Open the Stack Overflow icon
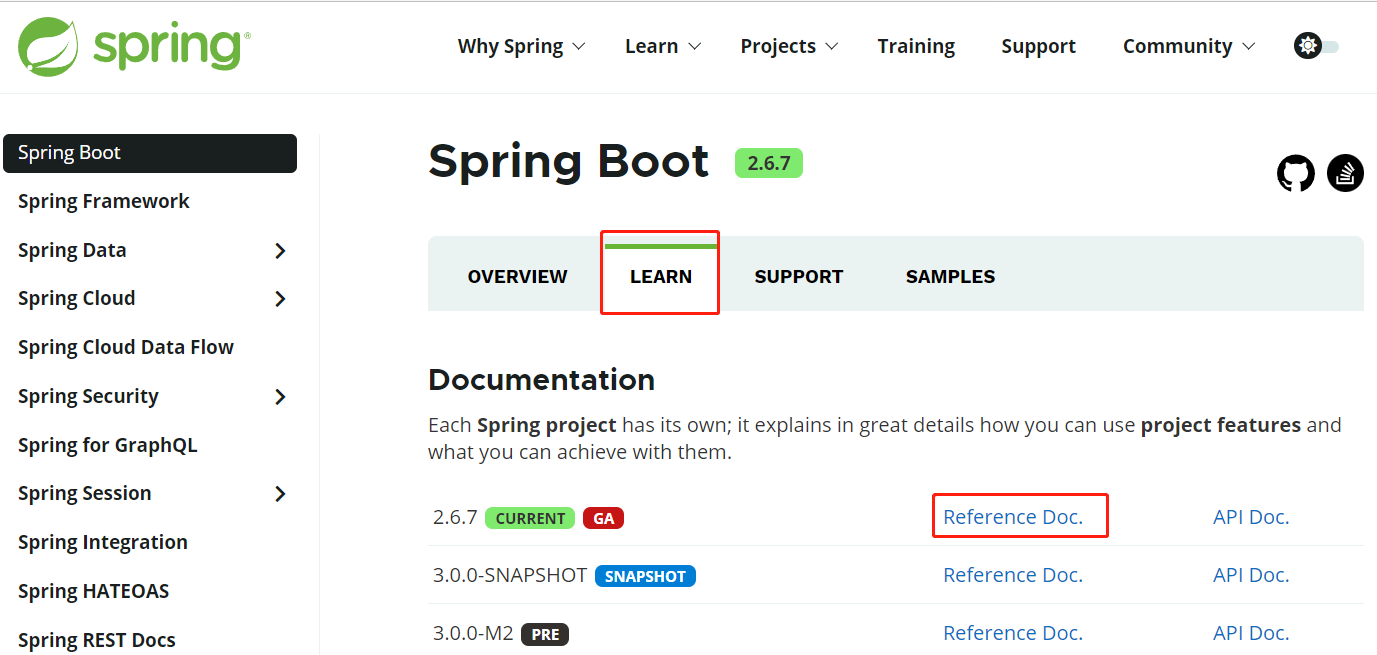Viewport: 1377px width, 655px height. pyautogui.click(x=1346, y=173)
